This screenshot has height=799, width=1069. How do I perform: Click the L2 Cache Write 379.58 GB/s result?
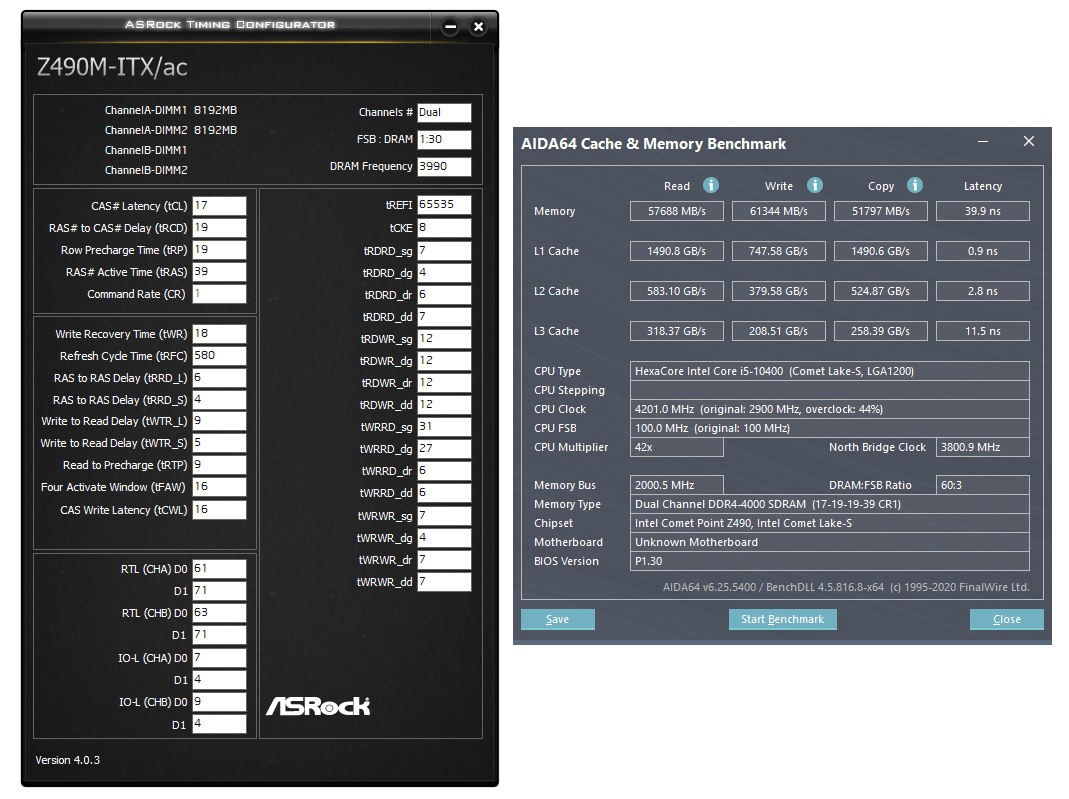coord(779,291)
